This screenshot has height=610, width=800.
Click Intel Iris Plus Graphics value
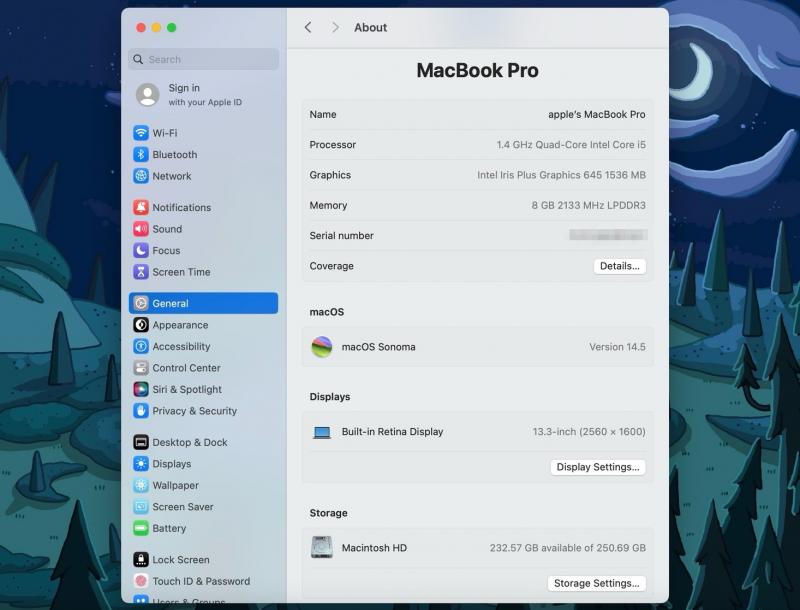pos(561,175)
